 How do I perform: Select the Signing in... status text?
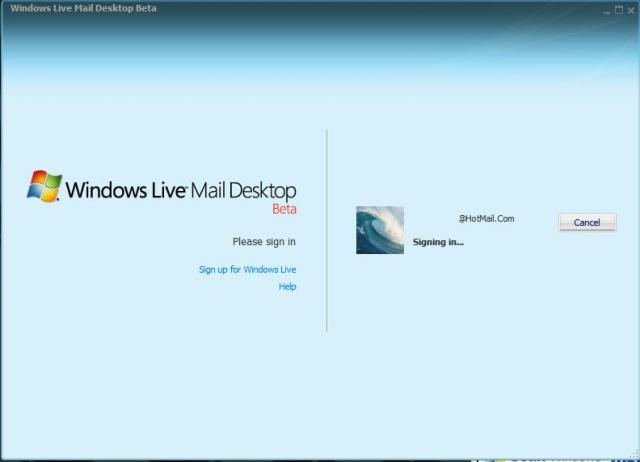coord(438,242)
